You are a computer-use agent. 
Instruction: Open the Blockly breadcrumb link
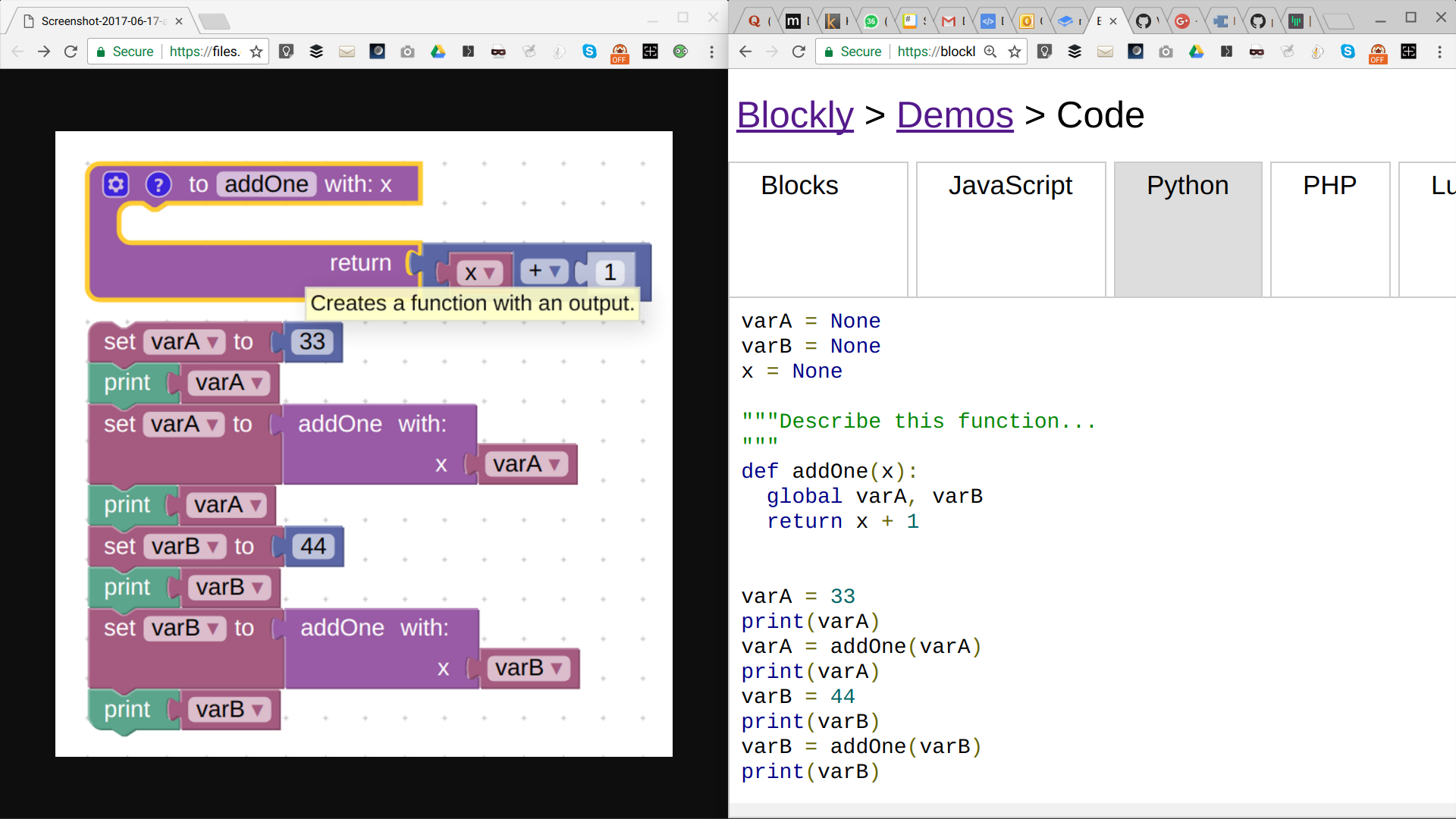click(795, 115)
